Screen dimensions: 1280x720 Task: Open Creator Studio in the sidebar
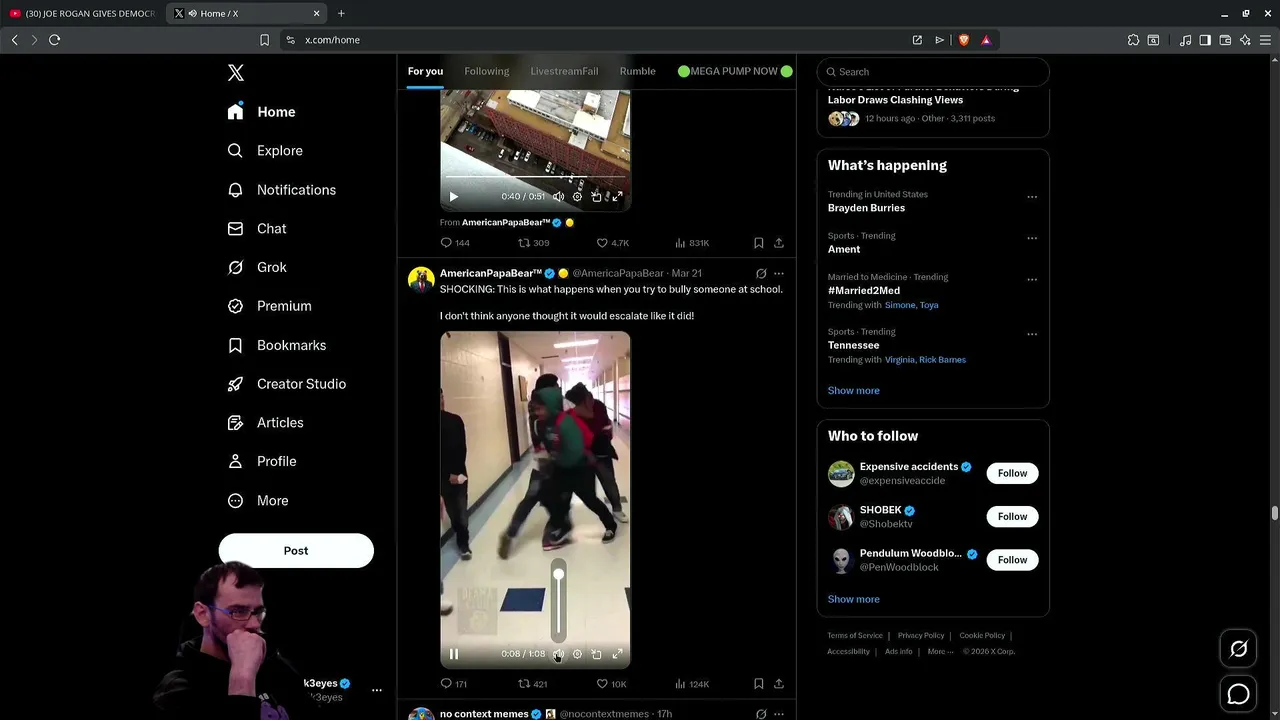tap(287, 384)
